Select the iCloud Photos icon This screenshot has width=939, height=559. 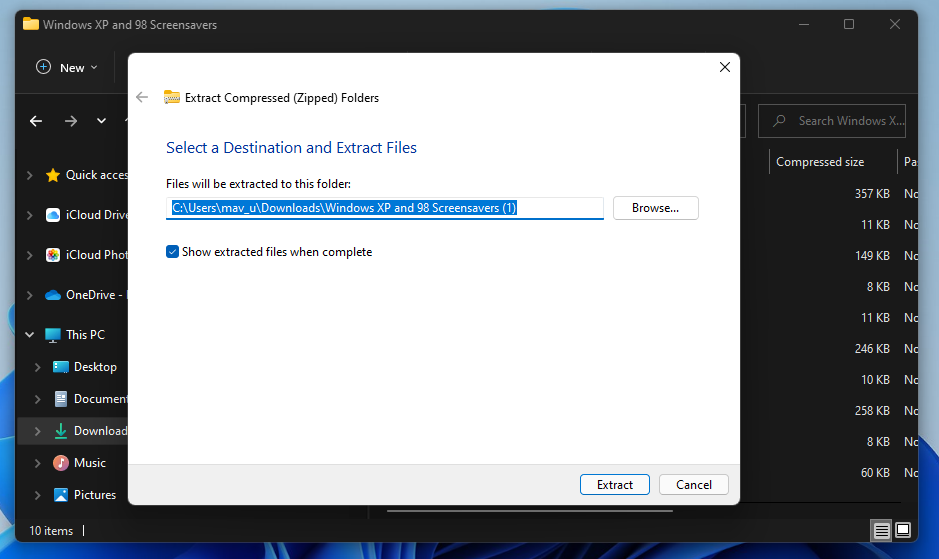click(53, 255)
